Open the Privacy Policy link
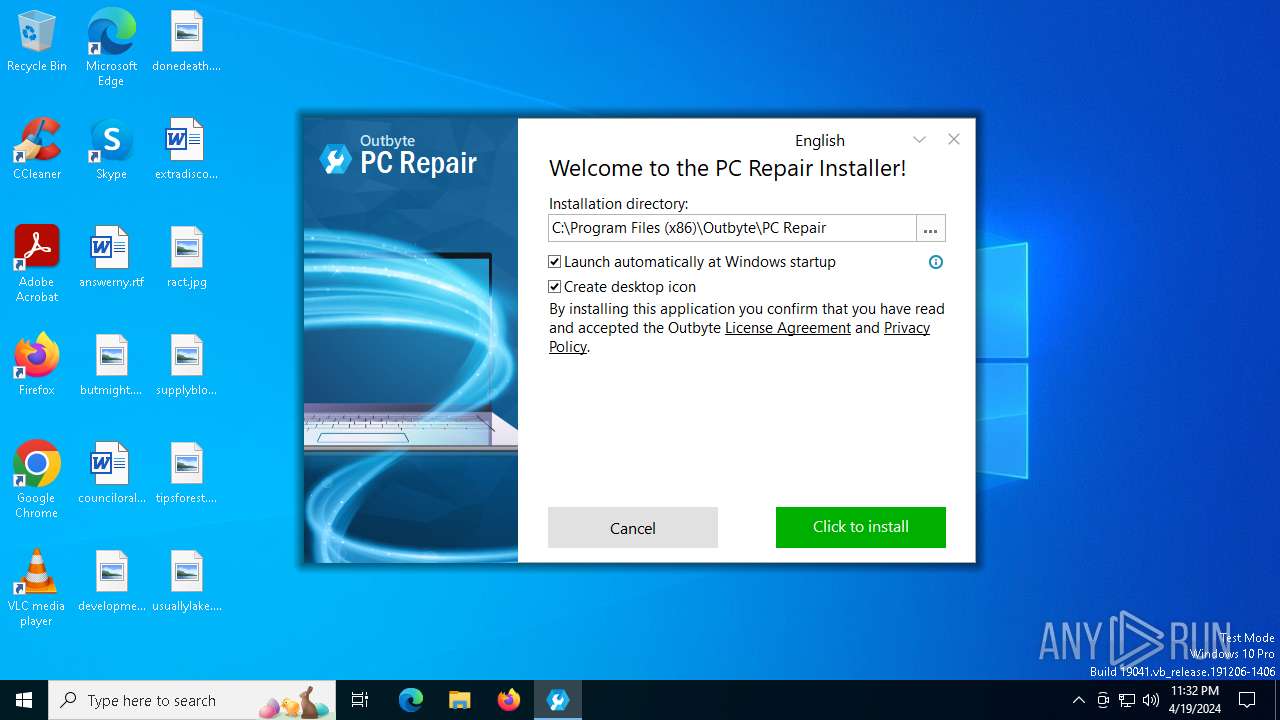The image size is (1280, 720). 739,337
